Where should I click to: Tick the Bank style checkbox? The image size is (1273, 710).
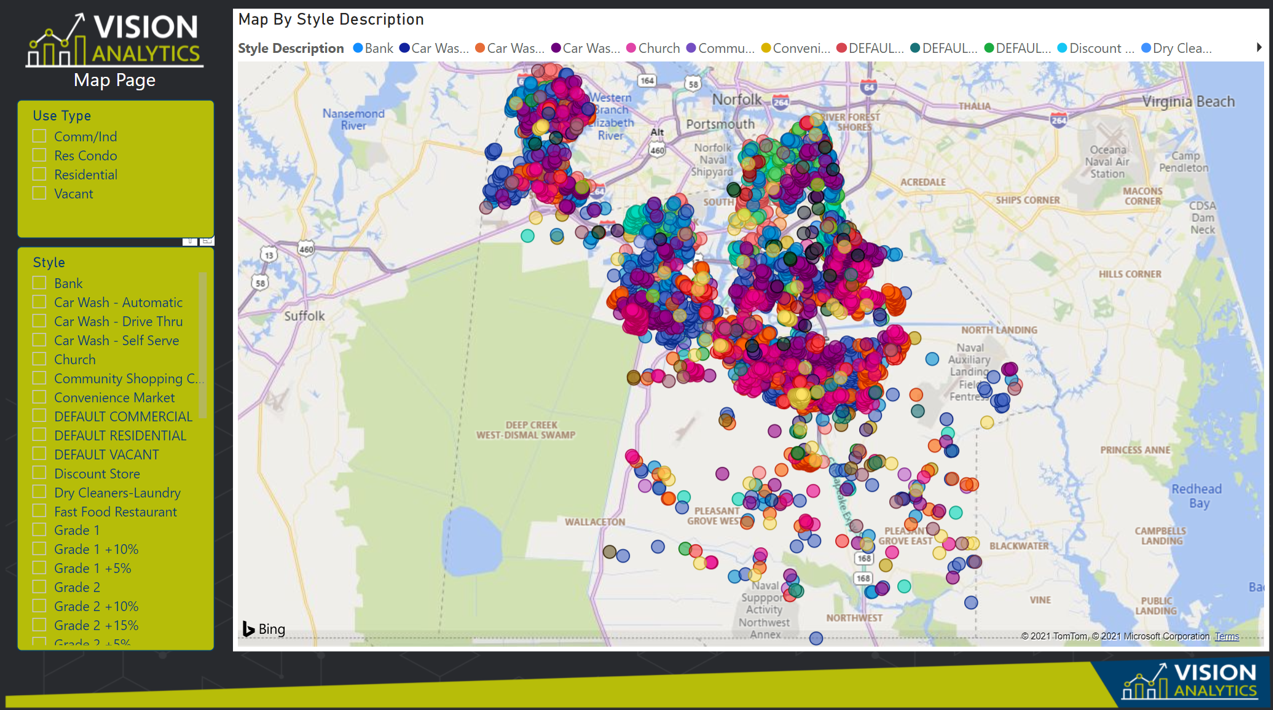point(39,283)
